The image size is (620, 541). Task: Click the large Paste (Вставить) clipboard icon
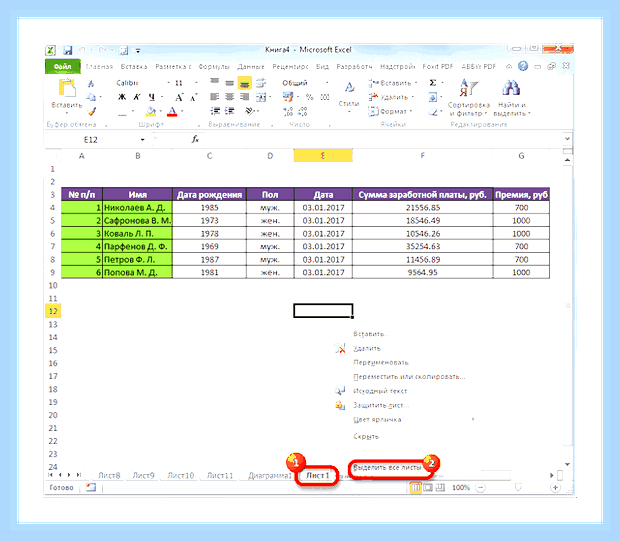point(67,87)
